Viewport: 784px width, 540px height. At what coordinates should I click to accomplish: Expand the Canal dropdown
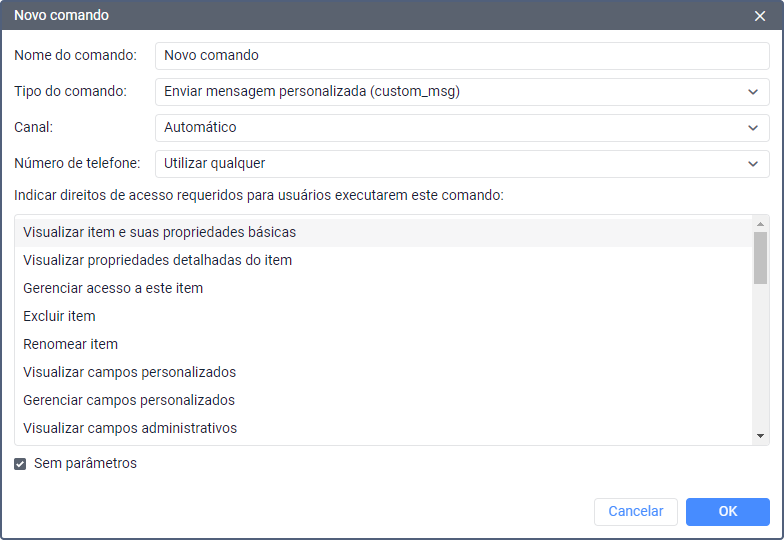click(x=462, y=128)
